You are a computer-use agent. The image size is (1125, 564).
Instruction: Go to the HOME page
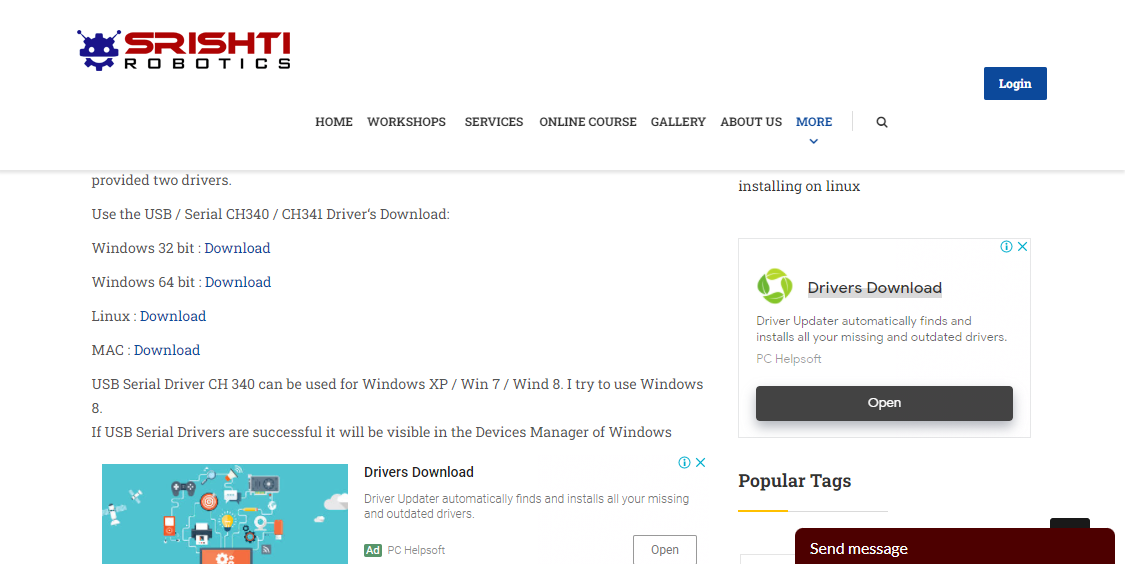tap(334, 122)
